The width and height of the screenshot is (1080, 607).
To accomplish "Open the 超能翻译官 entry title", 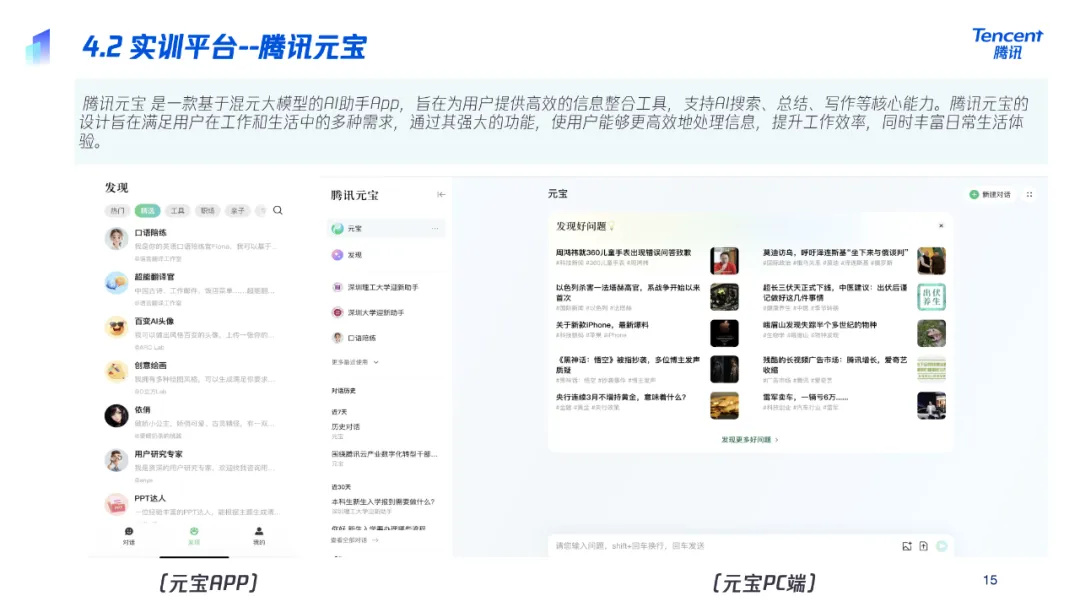I will coord(154,277).
